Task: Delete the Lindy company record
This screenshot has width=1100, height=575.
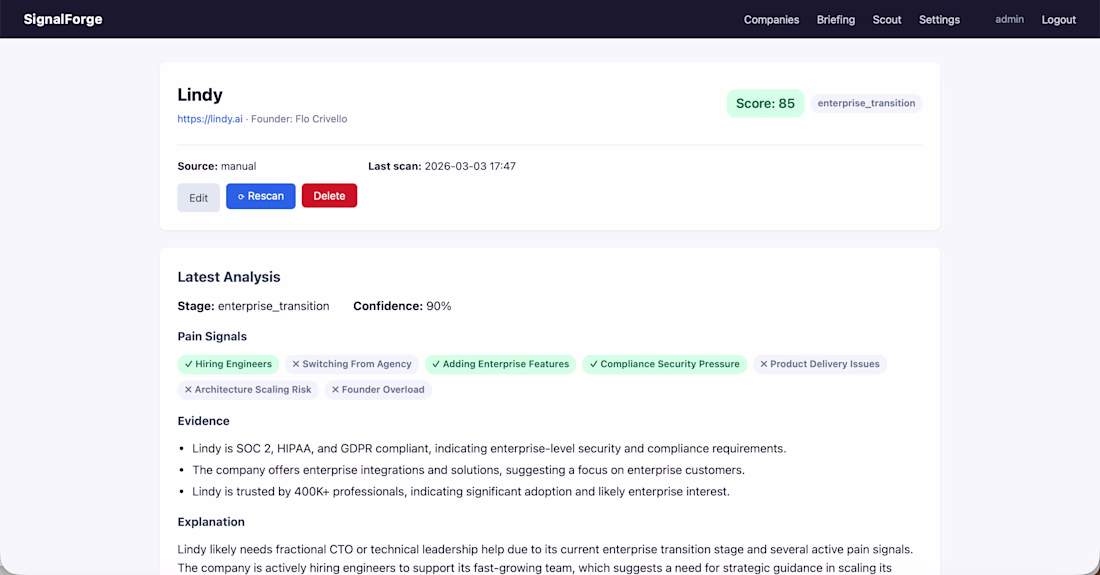Action: click(x=329, y=196)
